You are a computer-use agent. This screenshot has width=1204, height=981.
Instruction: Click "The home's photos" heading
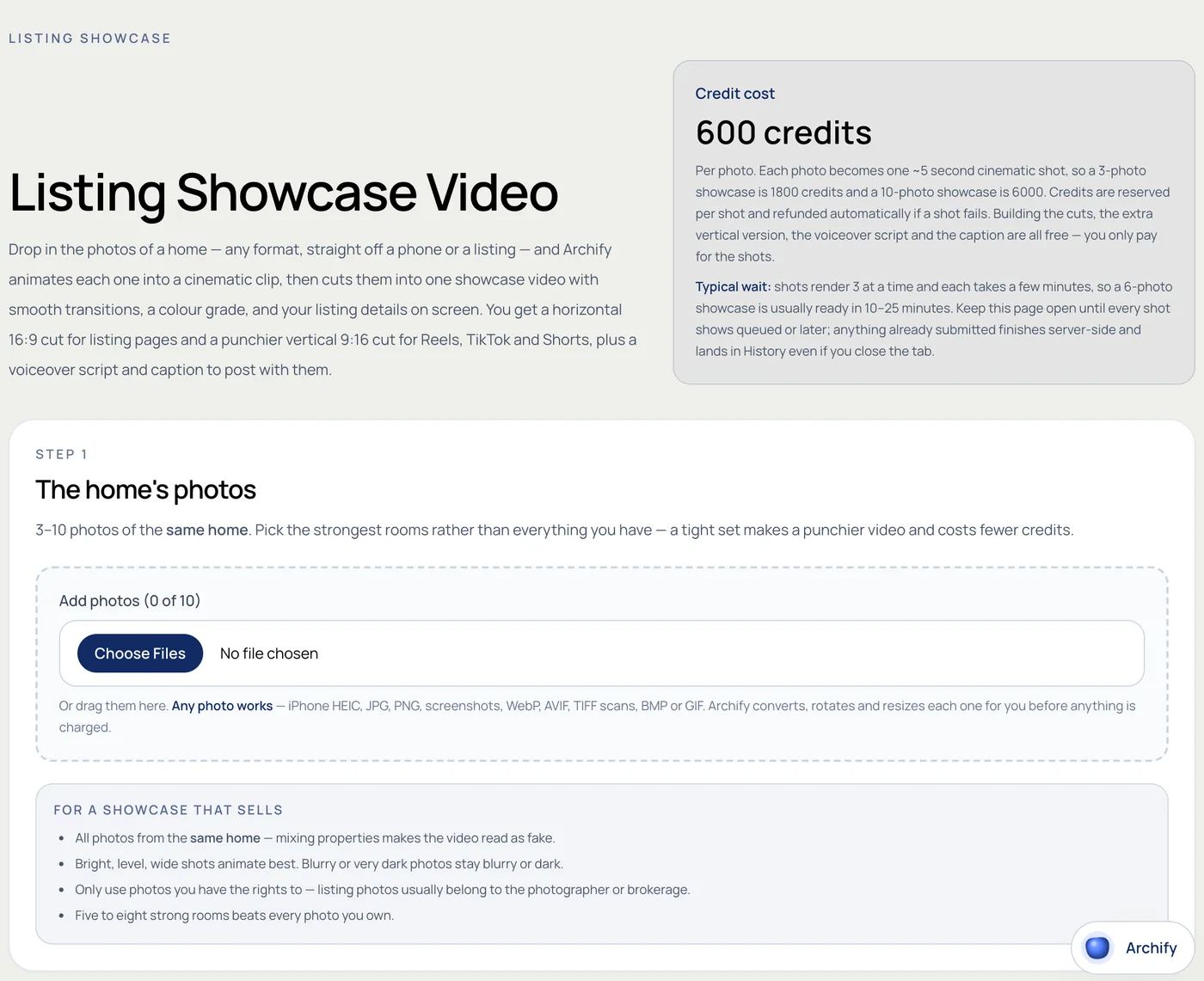(x=146, y=490)
